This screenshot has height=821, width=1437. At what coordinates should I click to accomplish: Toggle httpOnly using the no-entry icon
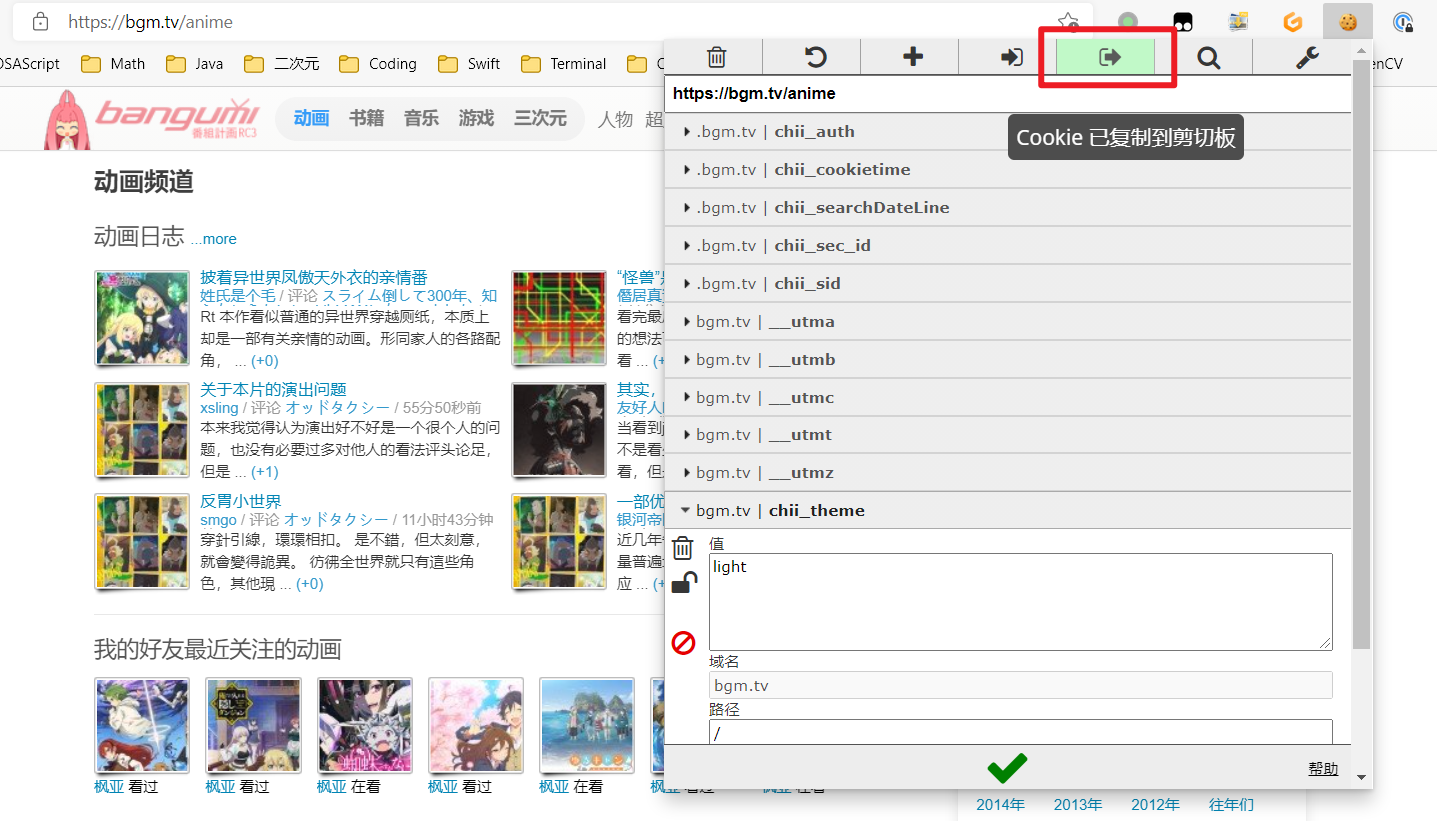click(x=683, y=643)
